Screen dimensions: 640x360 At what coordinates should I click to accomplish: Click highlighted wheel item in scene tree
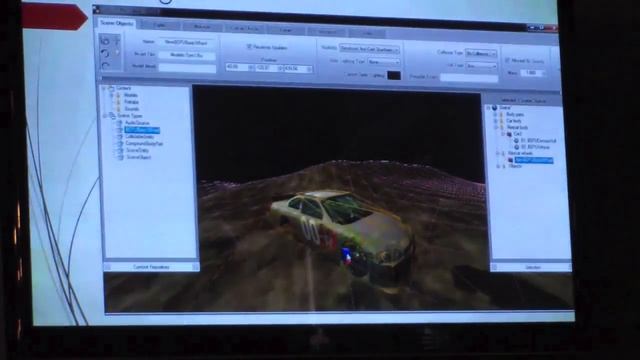[534, 160]
